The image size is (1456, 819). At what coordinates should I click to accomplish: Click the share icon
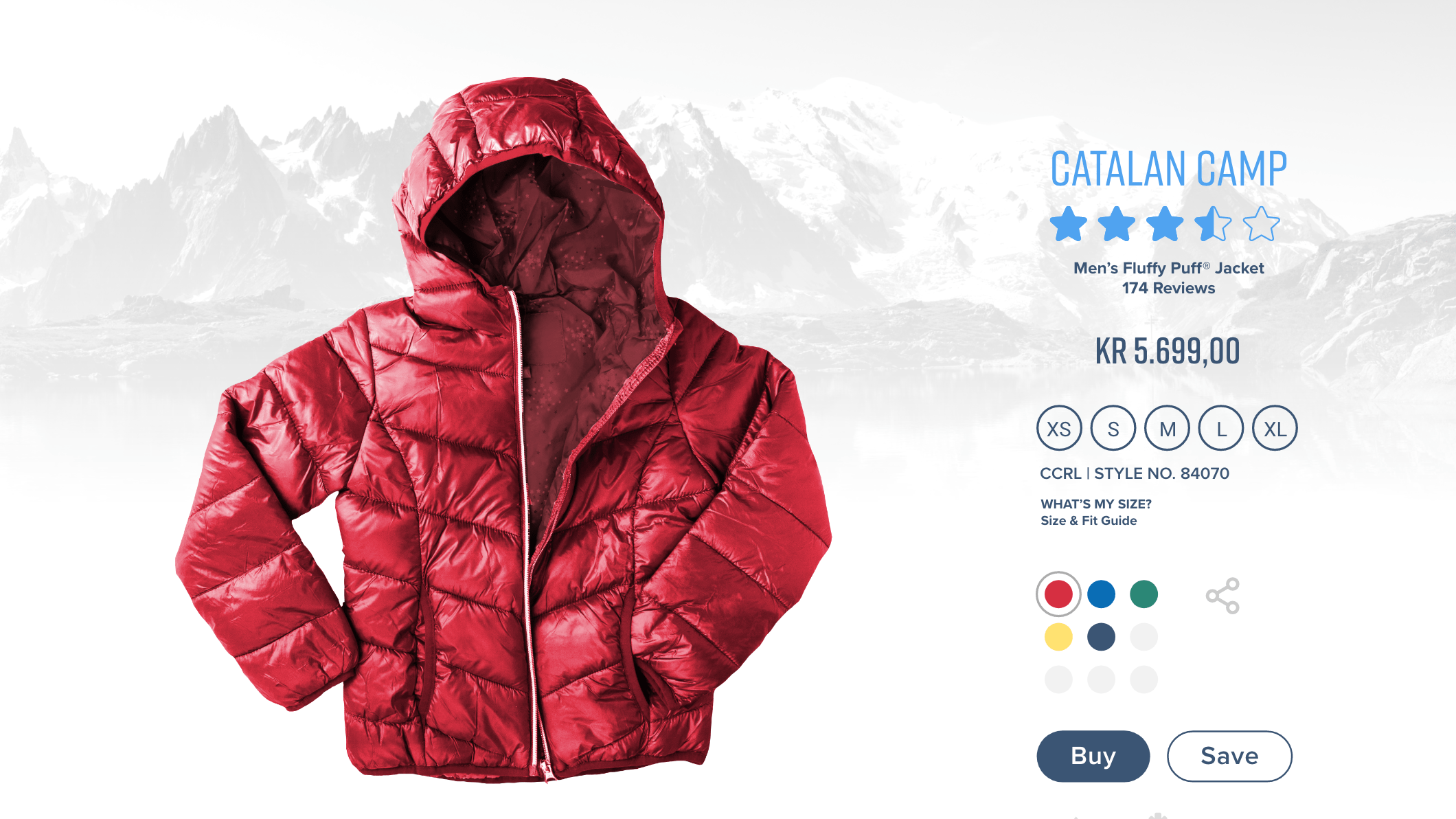(x=1222, y=596)
